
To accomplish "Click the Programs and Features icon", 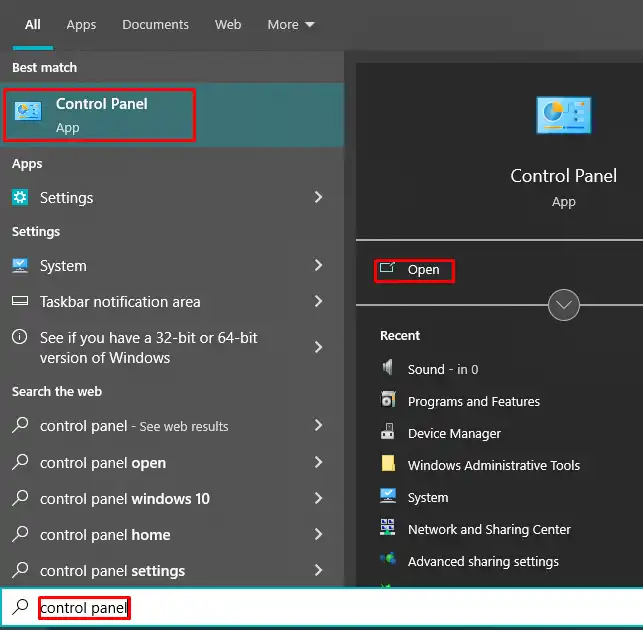I will tap(388, 401).
